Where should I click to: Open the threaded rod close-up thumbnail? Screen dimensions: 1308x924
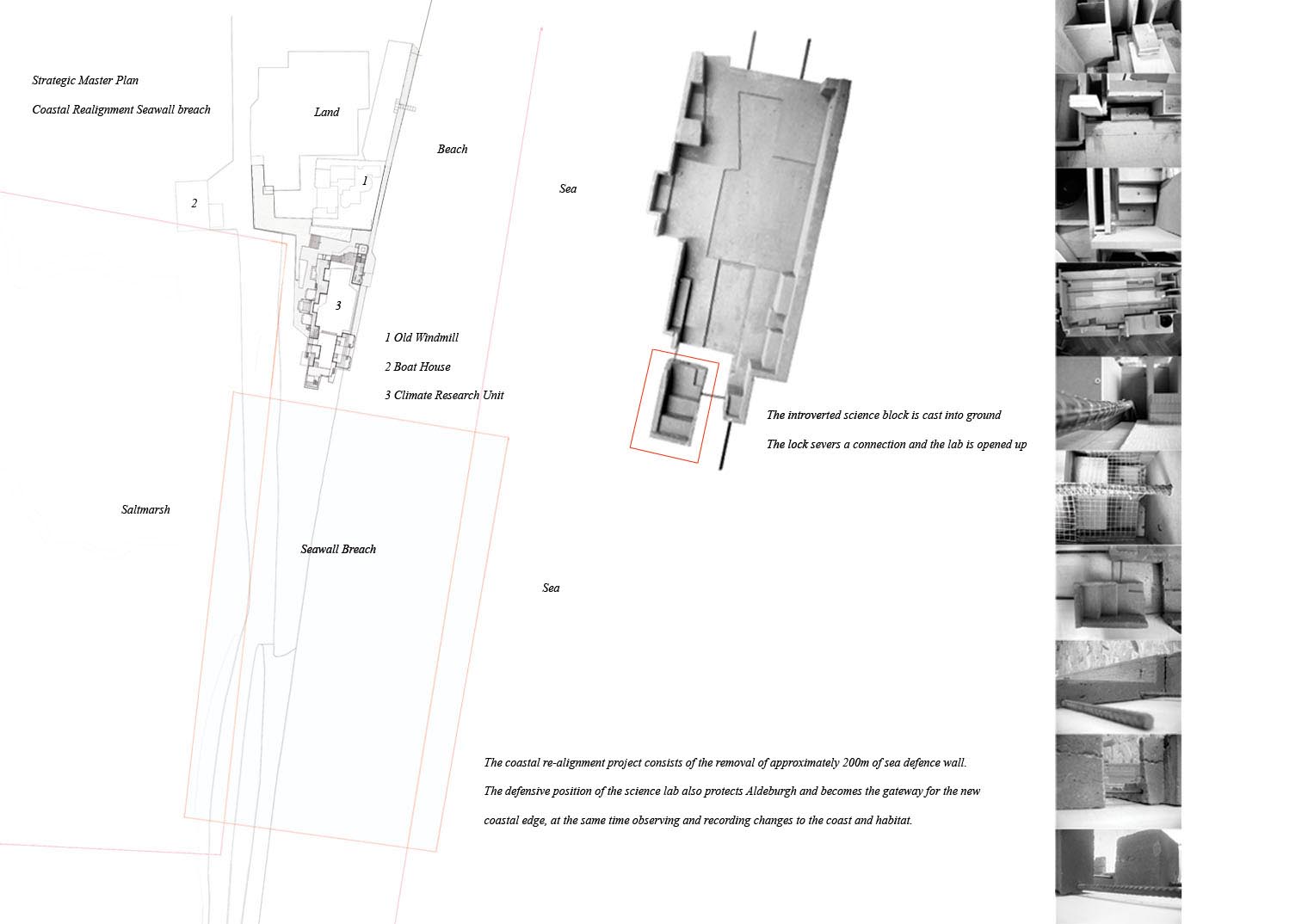[1118, 403]
